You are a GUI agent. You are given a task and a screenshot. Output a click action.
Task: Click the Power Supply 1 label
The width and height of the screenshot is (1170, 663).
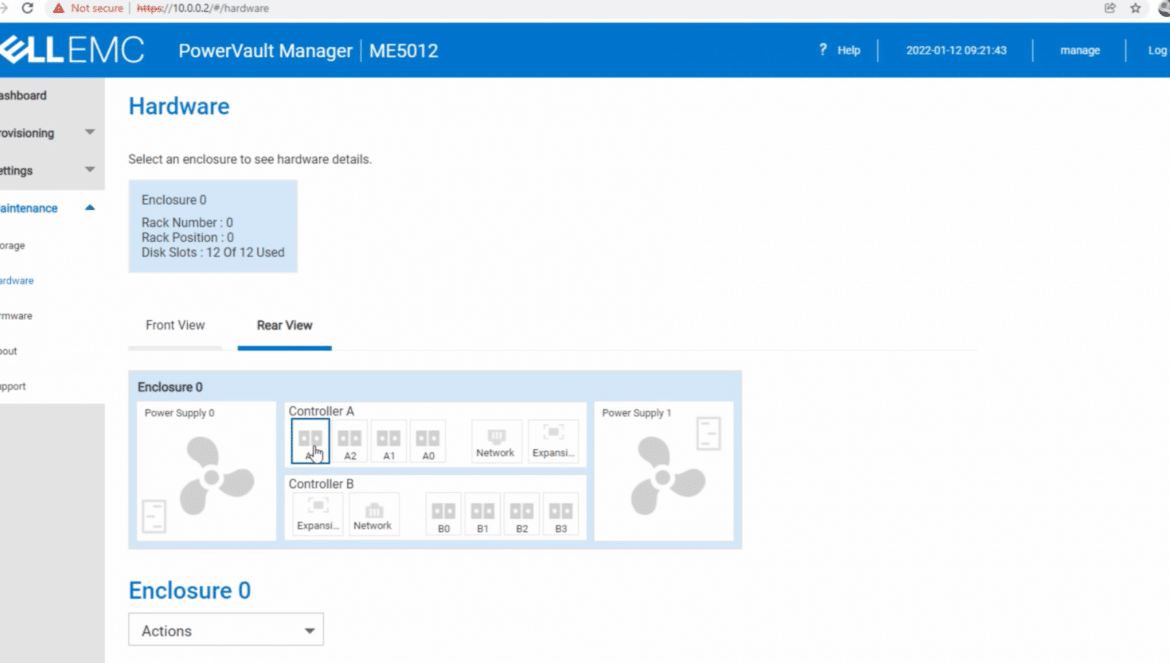[636, 412]
